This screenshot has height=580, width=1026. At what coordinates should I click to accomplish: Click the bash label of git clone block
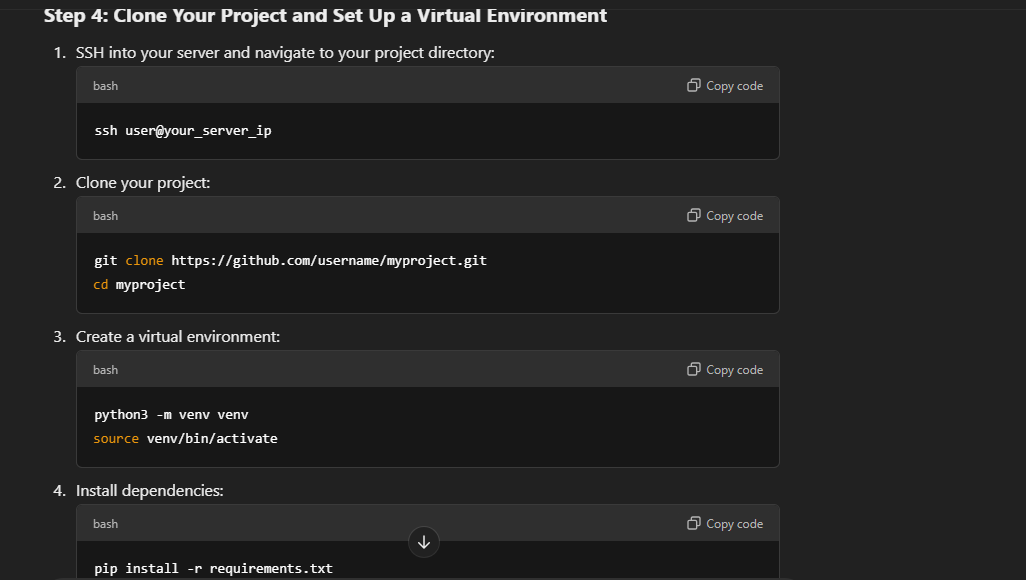coord(105,216)
